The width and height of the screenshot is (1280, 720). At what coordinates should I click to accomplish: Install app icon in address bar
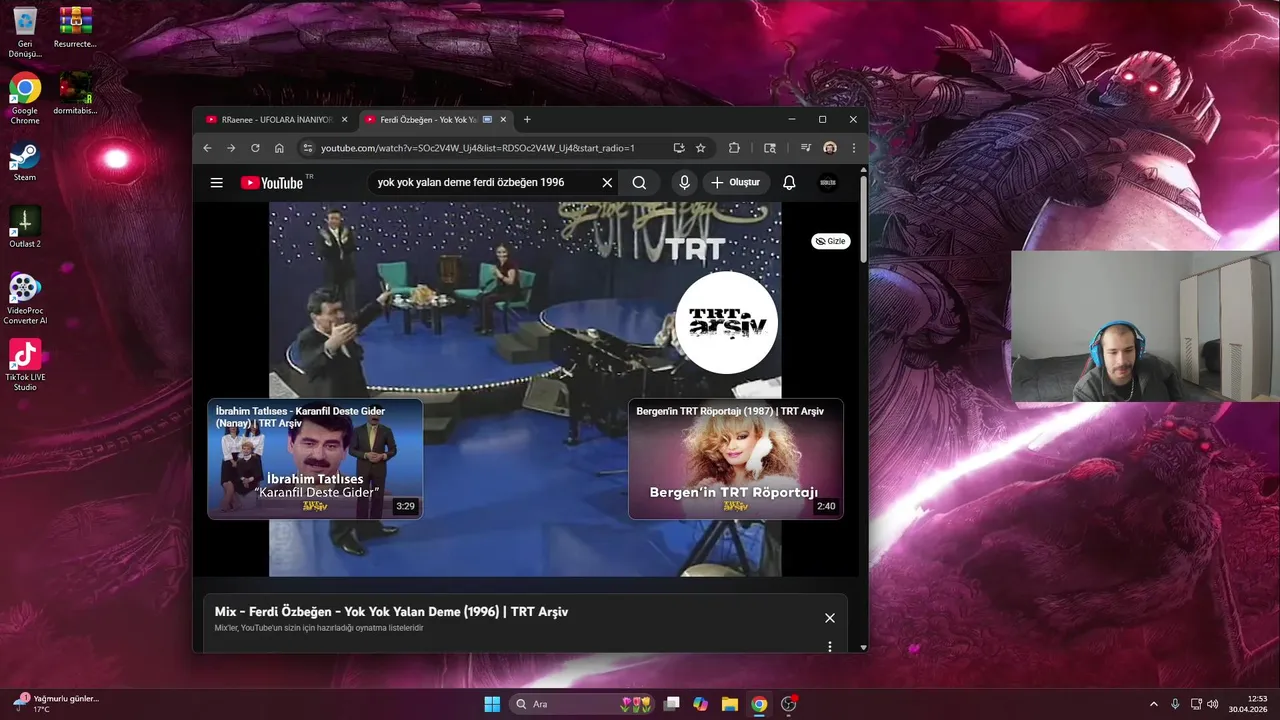point(679,148)
